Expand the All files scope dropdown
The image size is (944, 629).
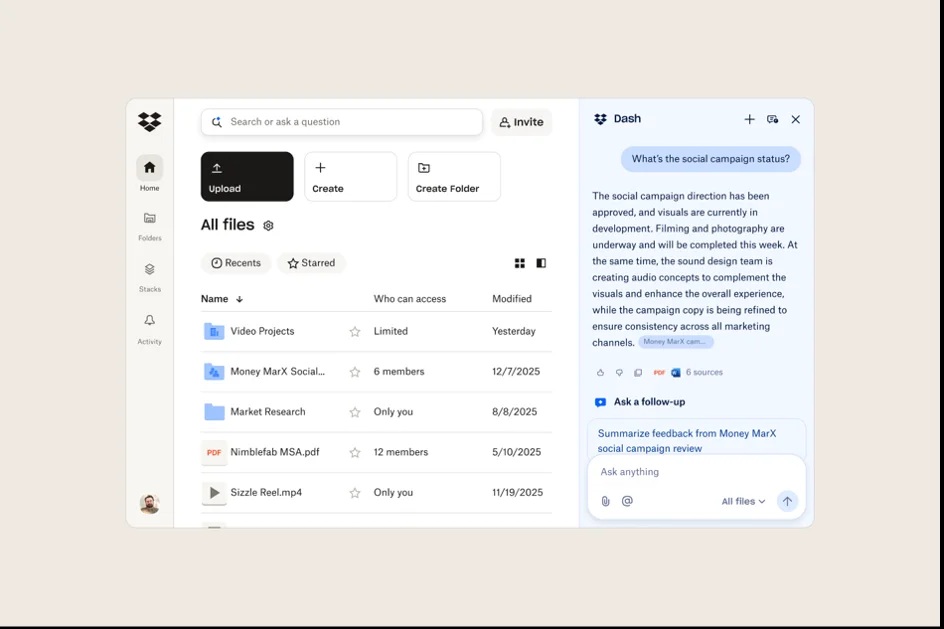(743, 501)
